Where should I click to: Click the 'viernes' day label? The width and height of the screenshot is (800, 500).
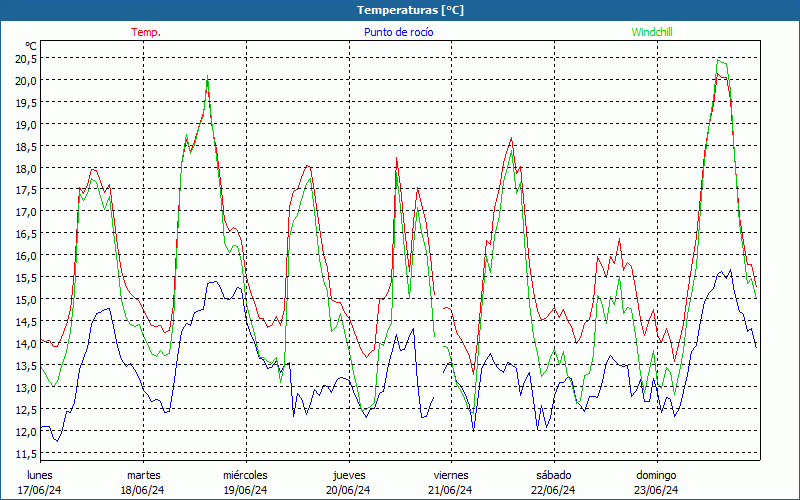pyautogui.click(x=451, y=475)
